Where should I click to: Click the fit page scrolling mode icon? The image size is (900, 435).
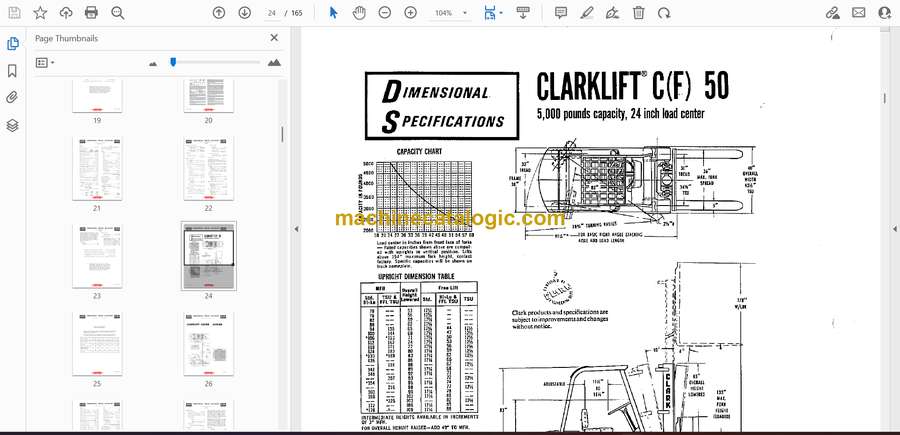tap(489, 13)
